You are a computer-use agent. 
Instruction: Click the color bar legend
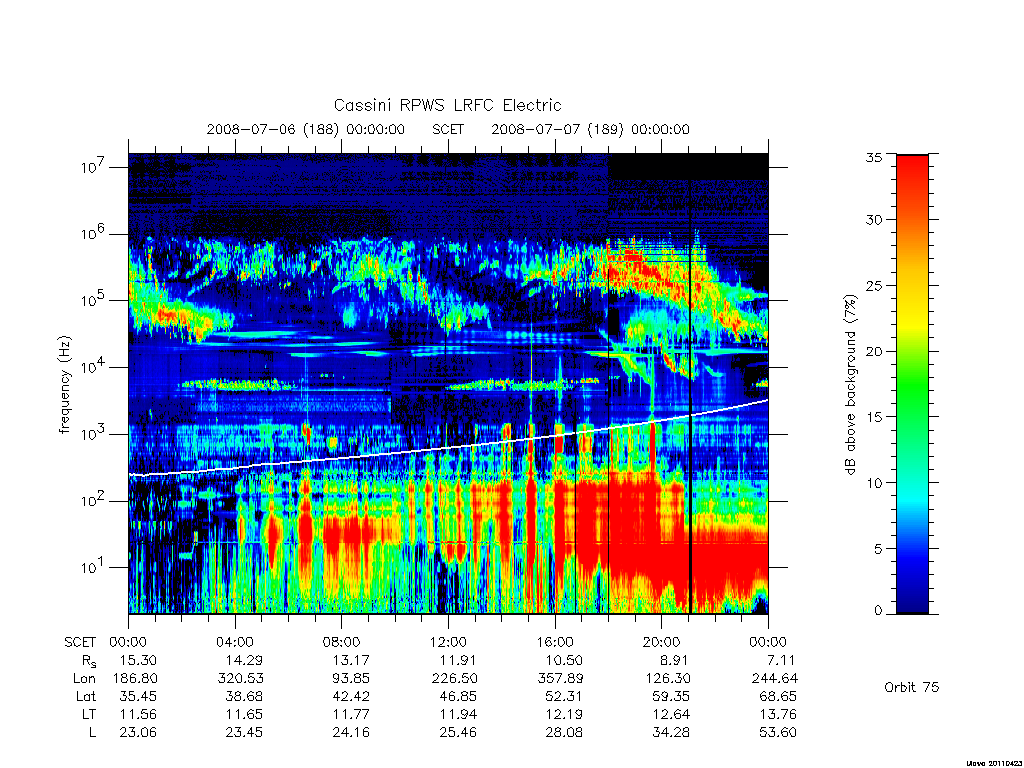click(912, 384)
